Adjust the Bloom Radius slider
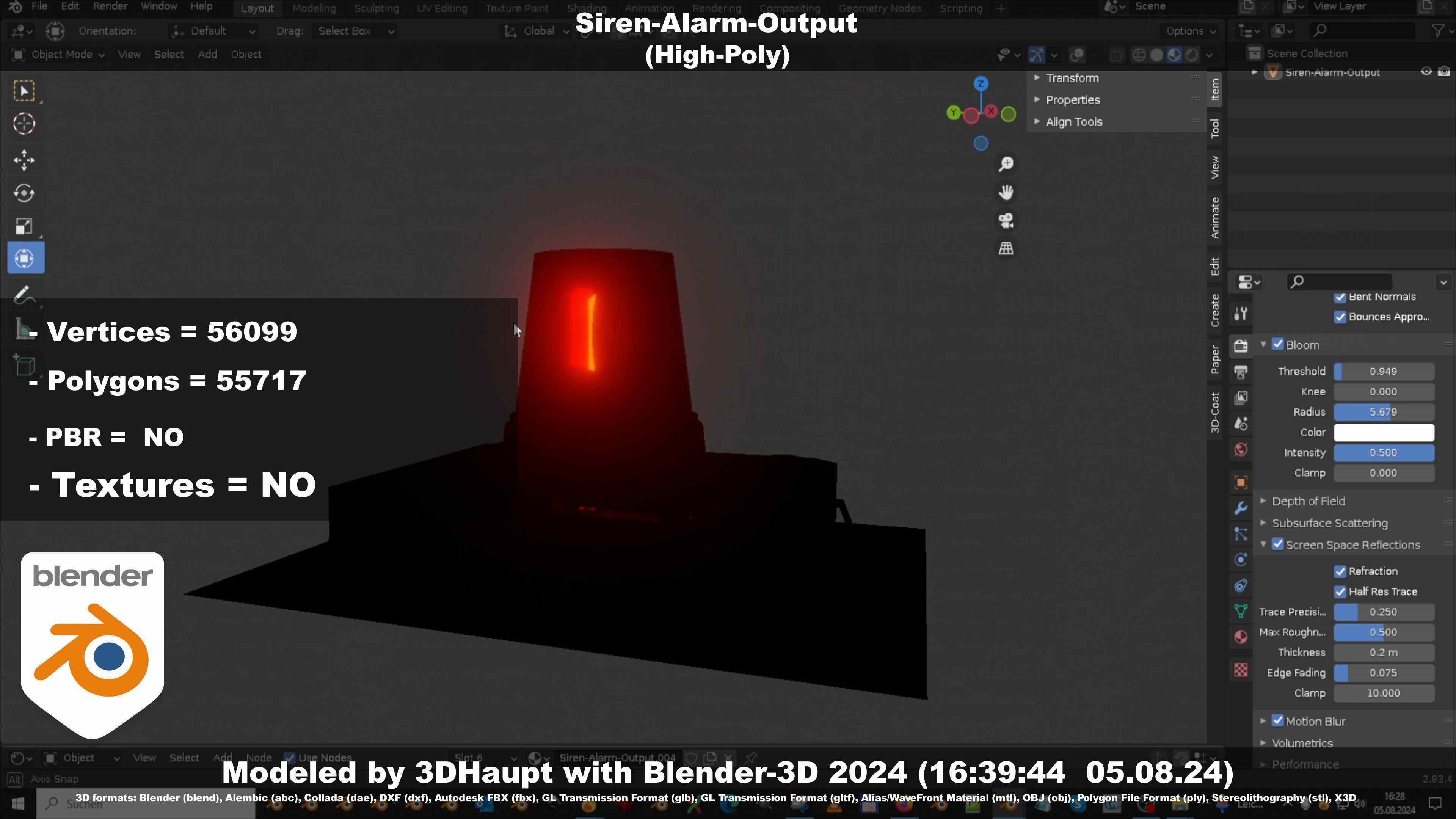 click(1384, 412)
